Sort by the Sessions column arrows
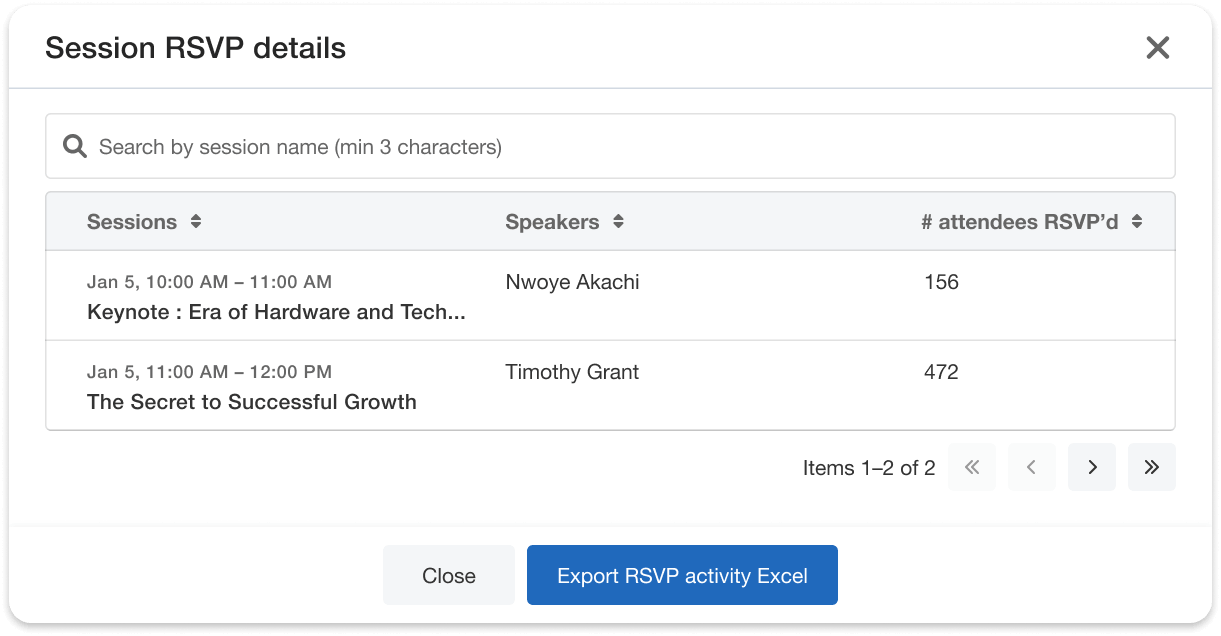This screenshot has width=1221, height=636. coord(196,222)
